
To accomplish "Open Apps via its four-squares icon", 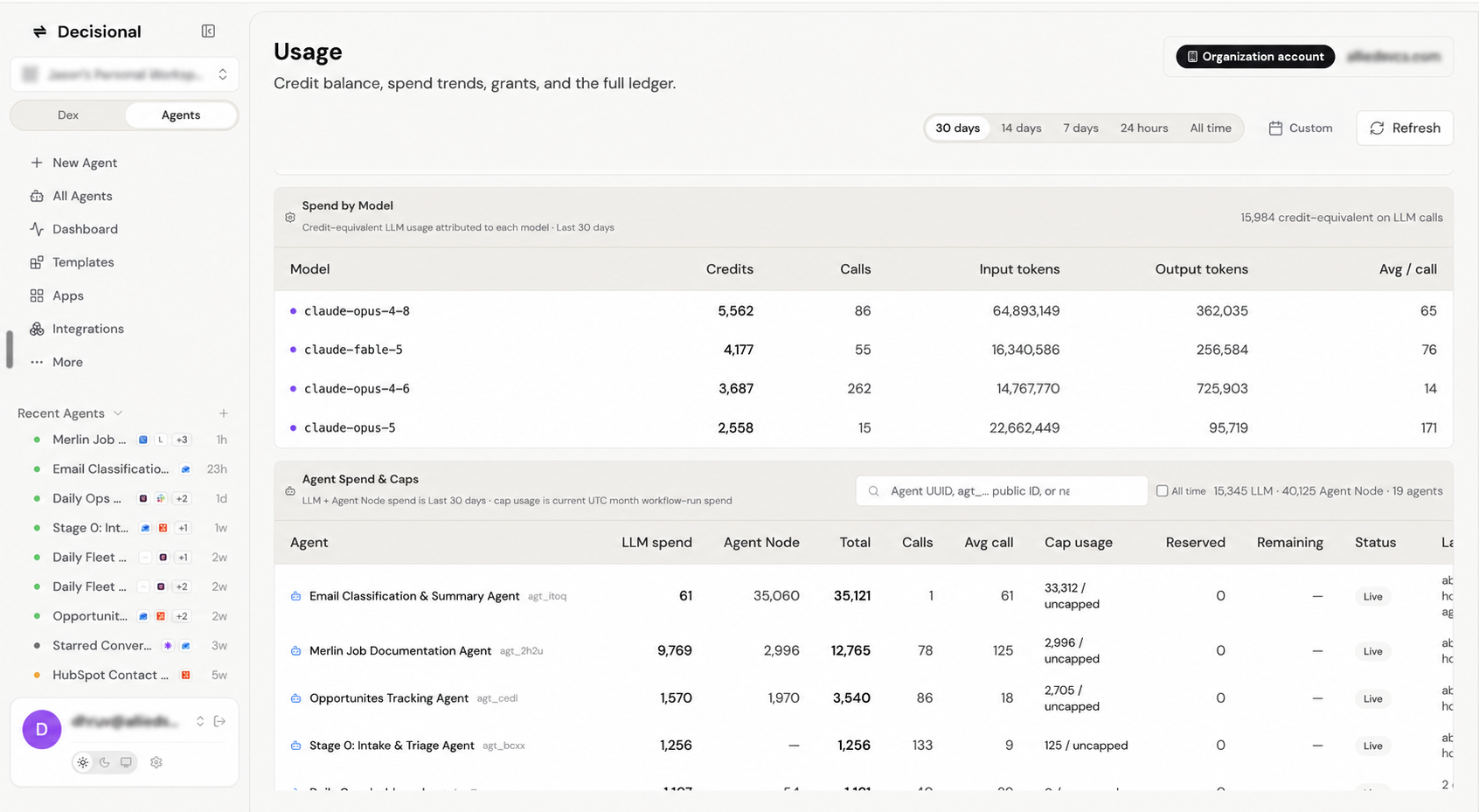I will [x=37, y=295].
